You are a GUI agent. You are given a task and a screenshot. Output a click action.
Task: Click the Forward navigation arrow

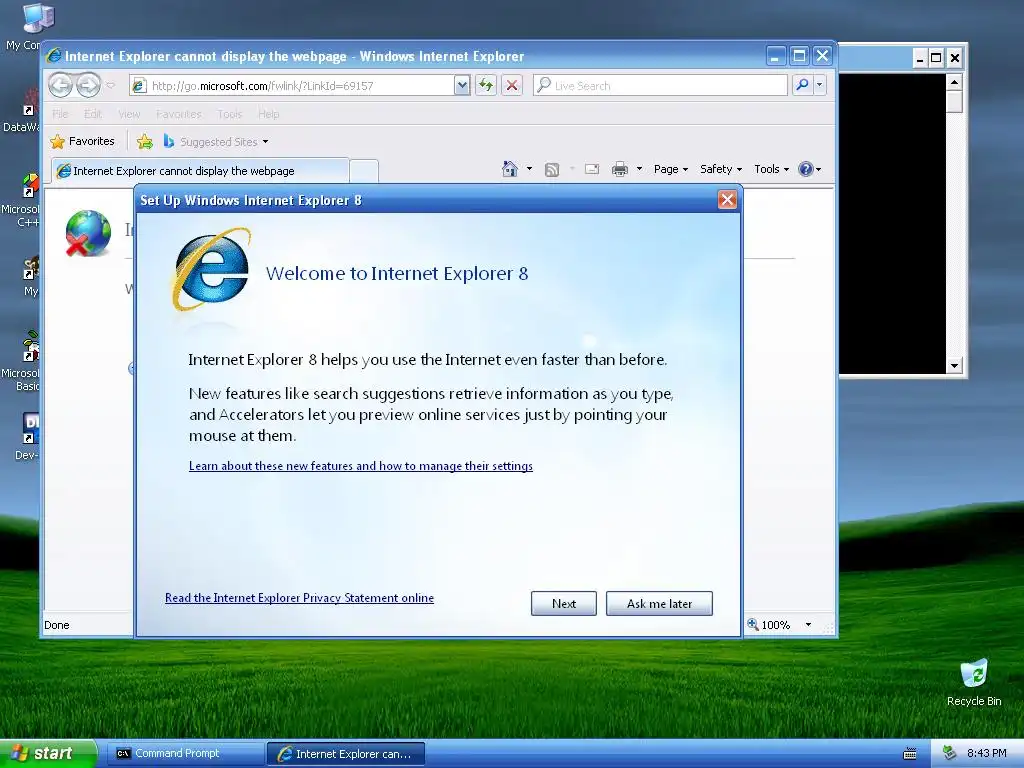click(88, 85)
